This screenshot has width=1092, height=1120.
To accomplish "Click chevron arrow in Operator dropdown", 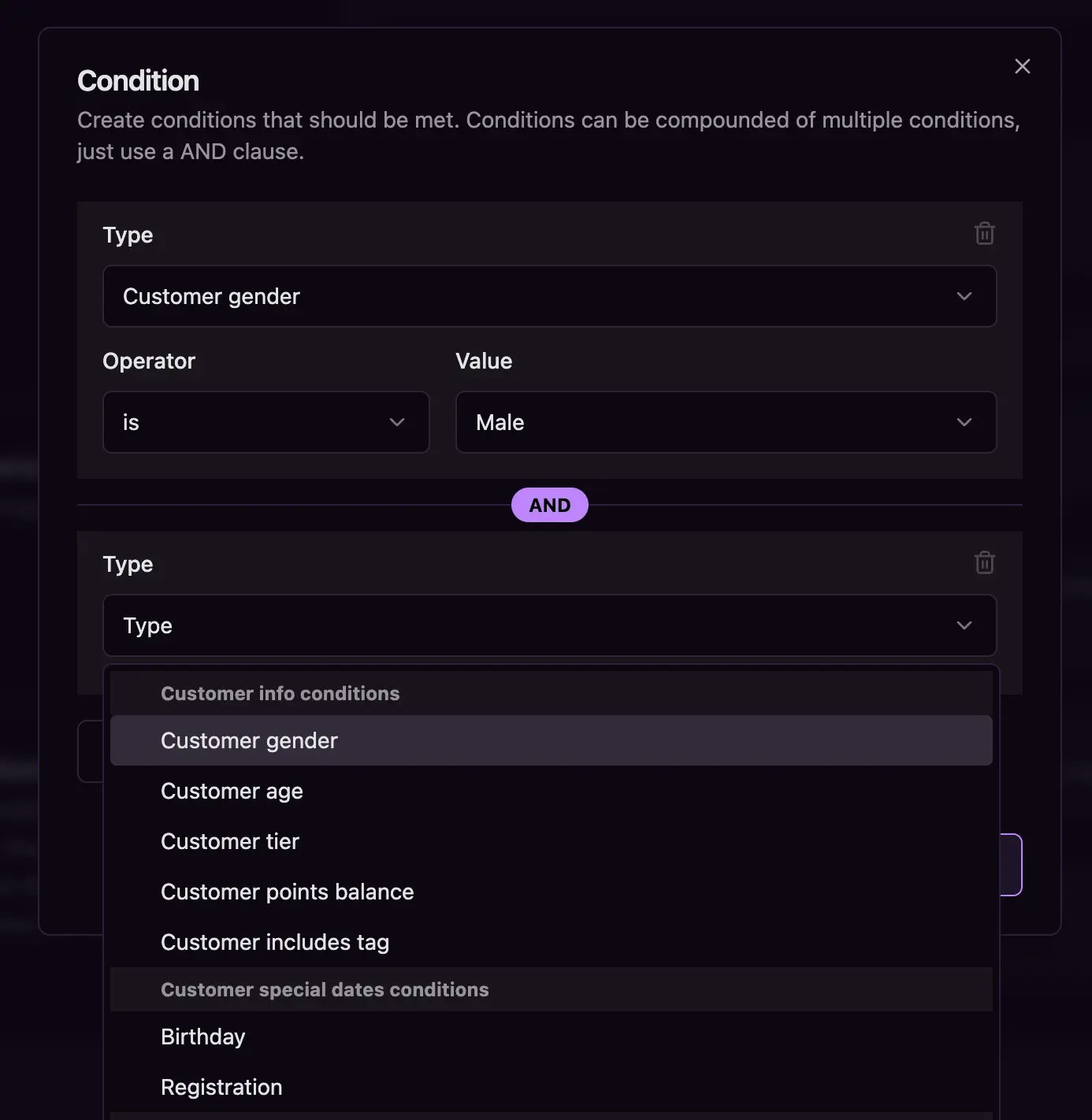I will pos(397,422).
